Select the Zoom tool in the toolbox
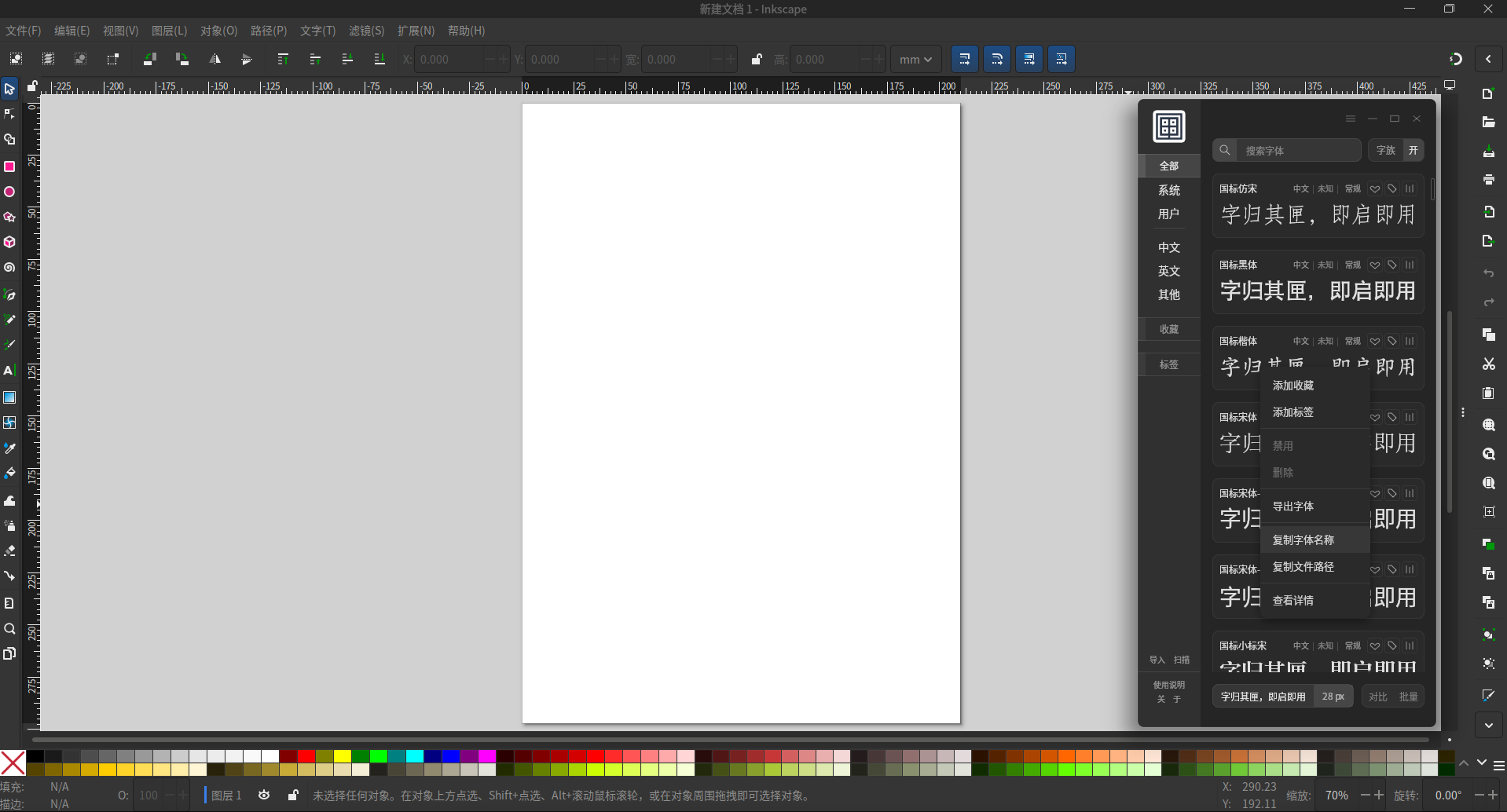Image resolution: width=1507 pixels, height=812 pixels. 9,629
